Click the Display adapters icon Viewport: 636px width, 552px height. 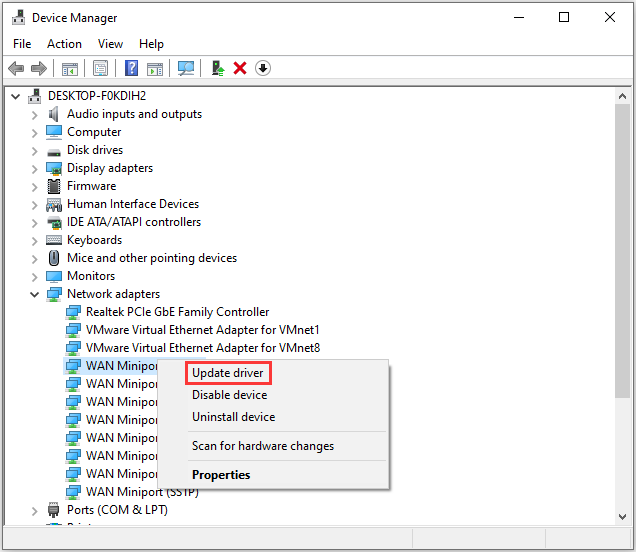tap(54, 168)
